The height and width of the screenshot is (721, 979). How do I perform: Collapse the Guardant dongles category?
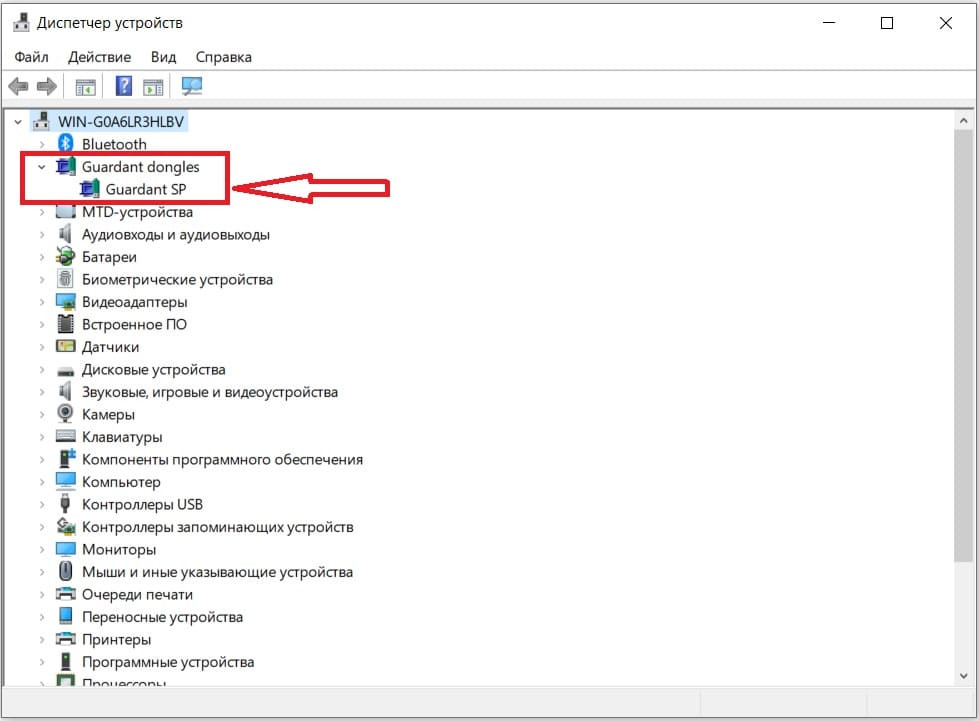(x=42, y=167)
